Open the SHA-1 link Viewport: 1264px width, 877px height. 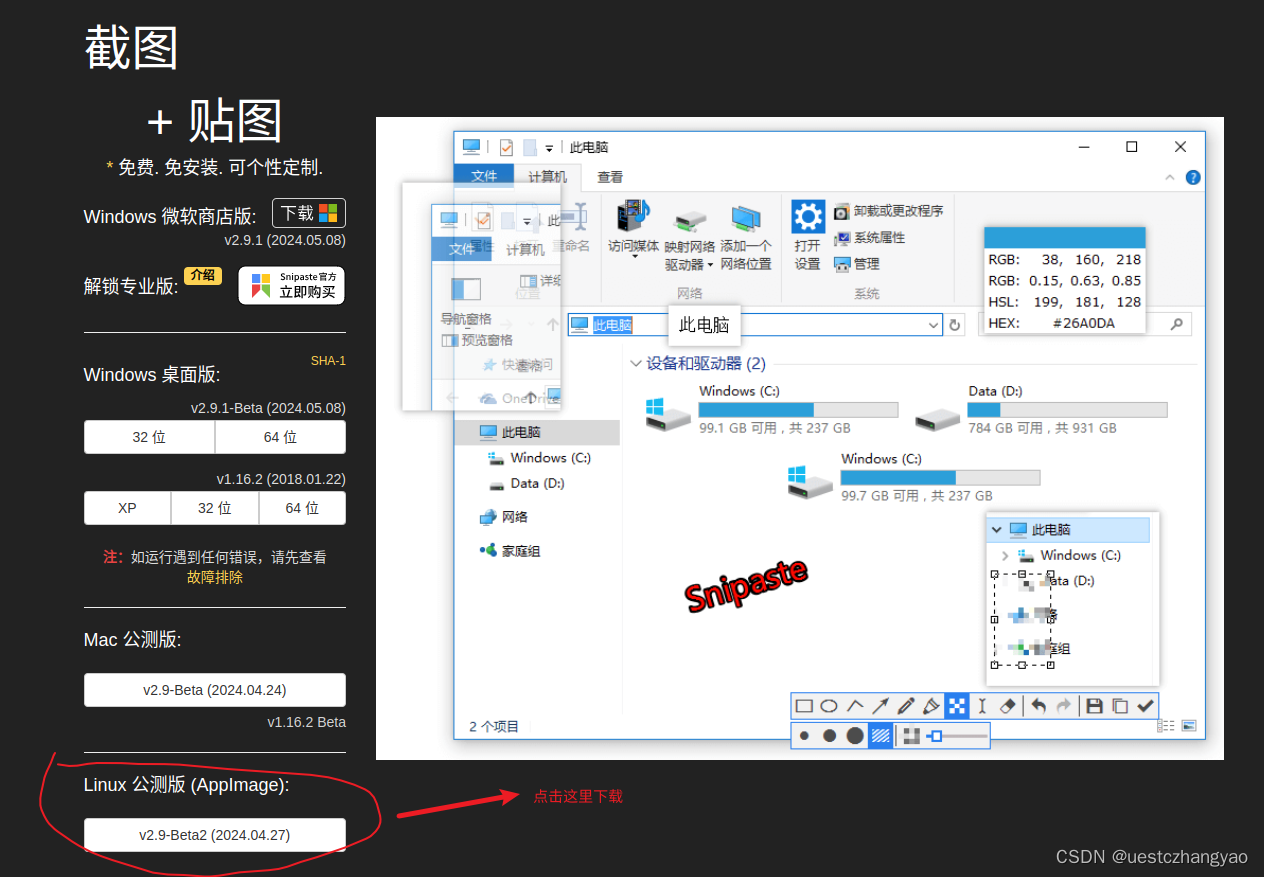[x=328, y=361]
